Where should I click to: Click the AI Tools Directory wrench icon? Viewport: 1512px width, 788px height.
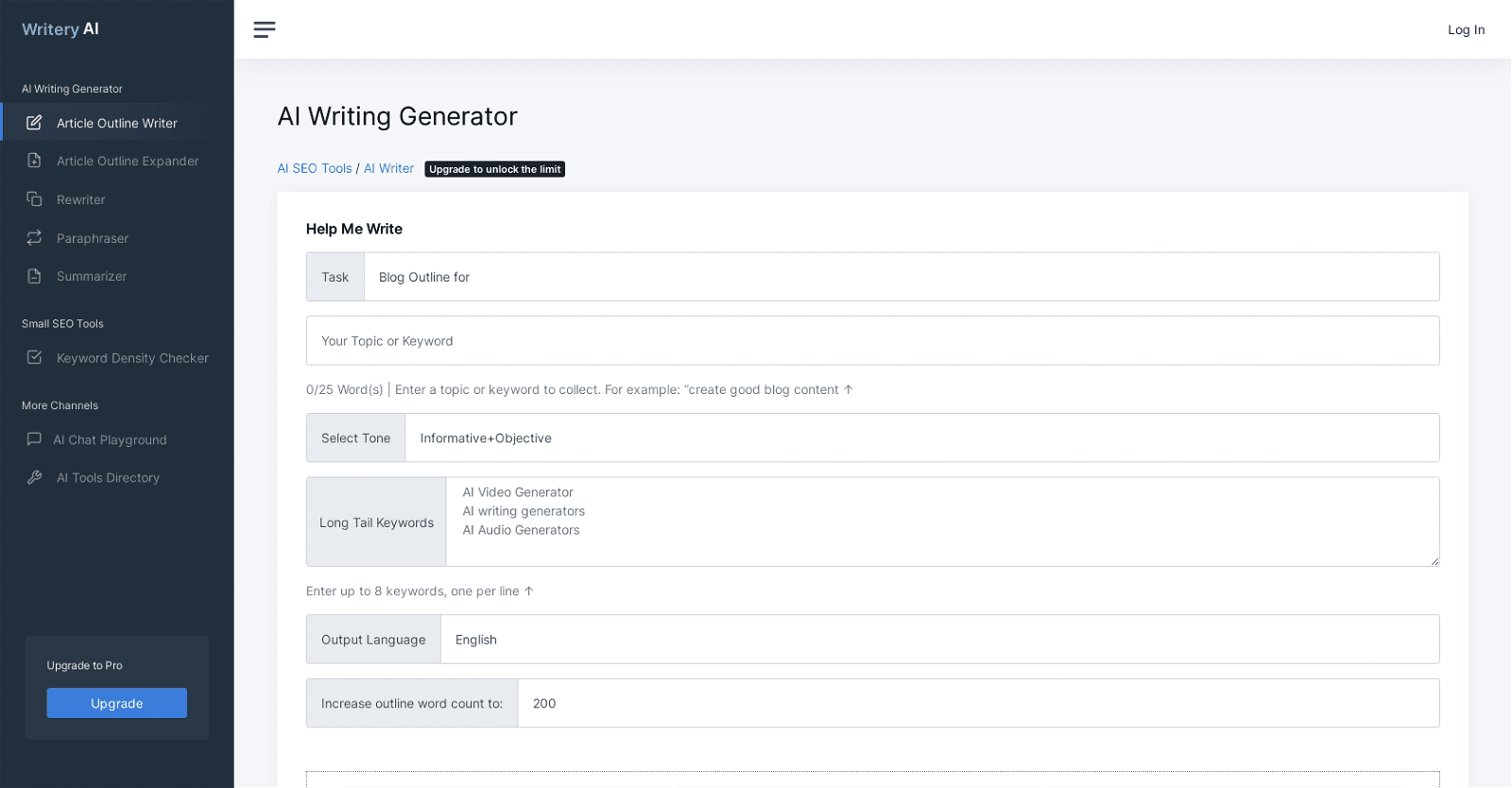[x=34, y=477]
